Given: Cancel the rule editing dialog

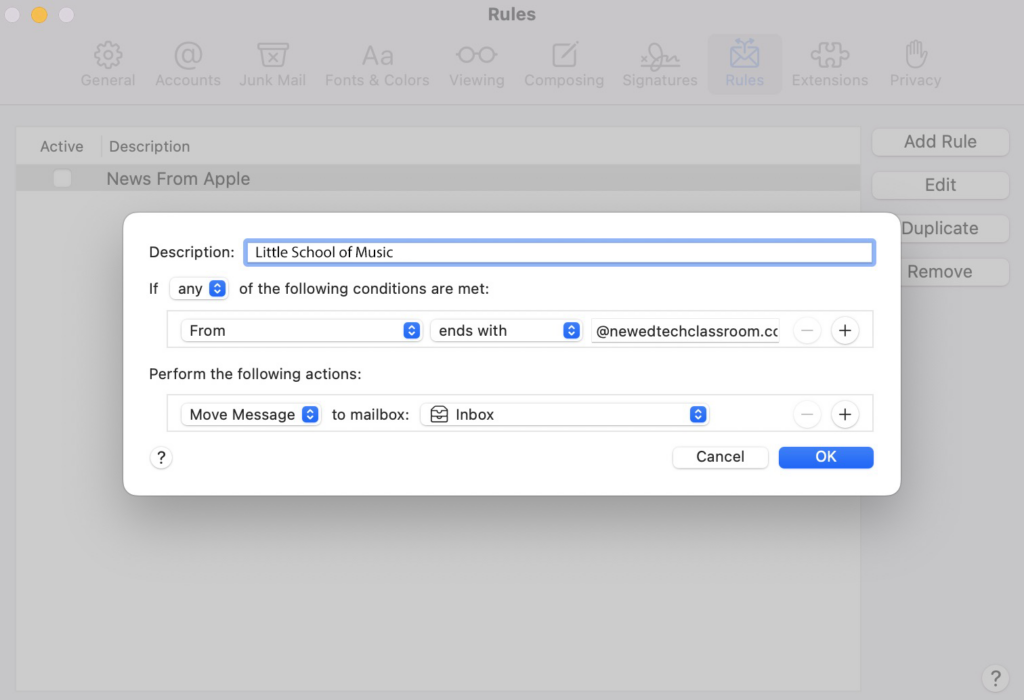Looking at the screenshot, I should 720,457.
